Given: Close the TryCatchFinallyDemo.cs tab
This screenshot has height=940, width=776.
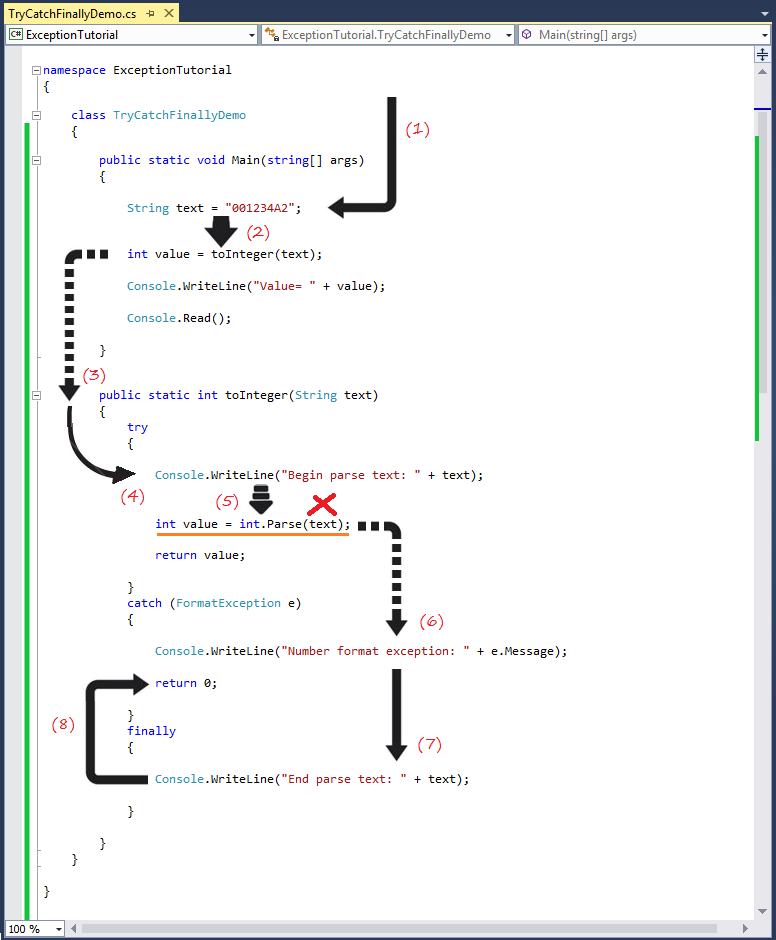Looking at the screenshot, I should tap(169, 13).
